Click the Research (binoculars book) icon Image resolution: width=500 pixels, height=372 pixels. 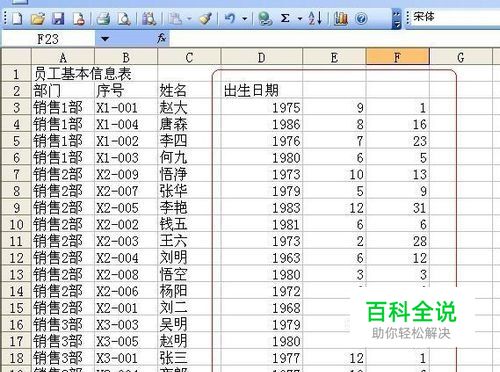pyautogui.click(x=149, y=18)
